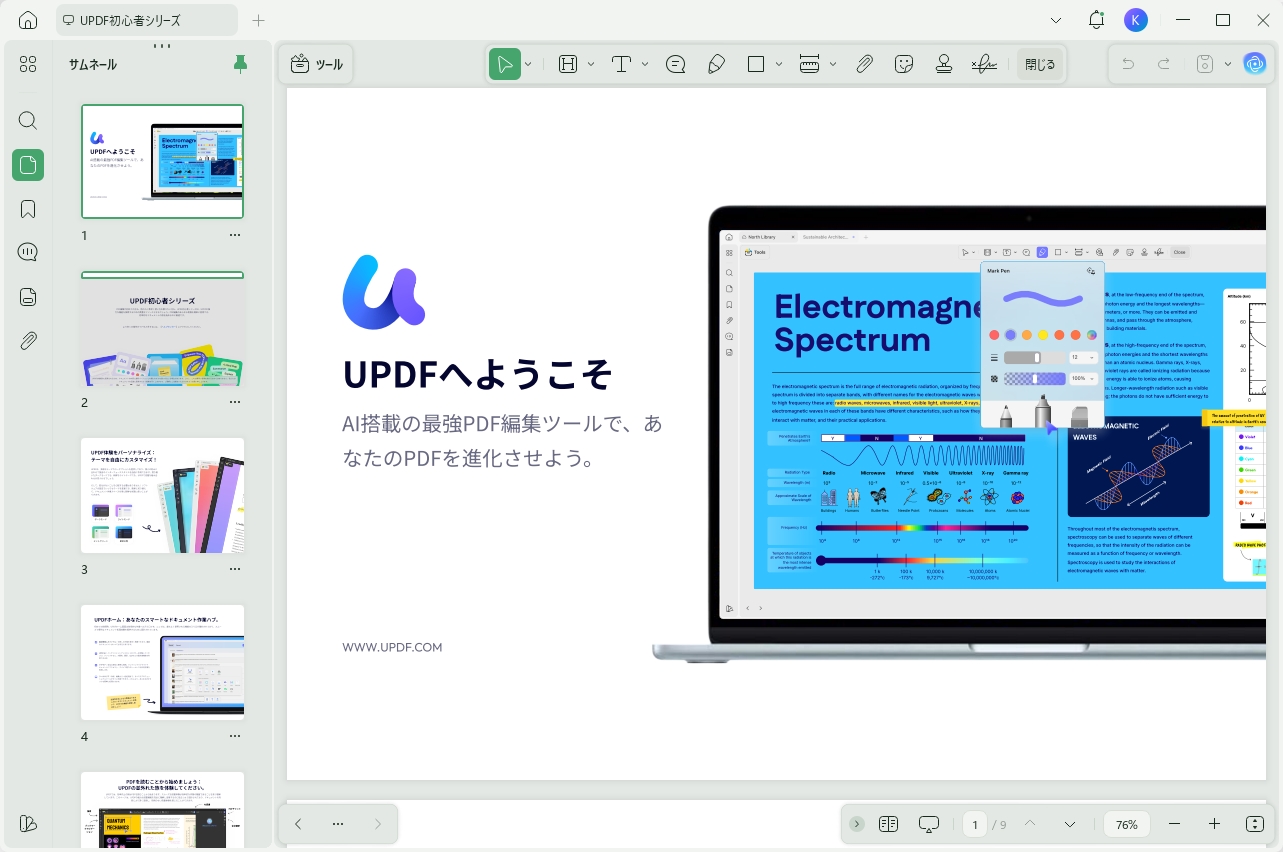Click the redo arrow
This screenshot has height=852, width=1283.
point(1164,64)
